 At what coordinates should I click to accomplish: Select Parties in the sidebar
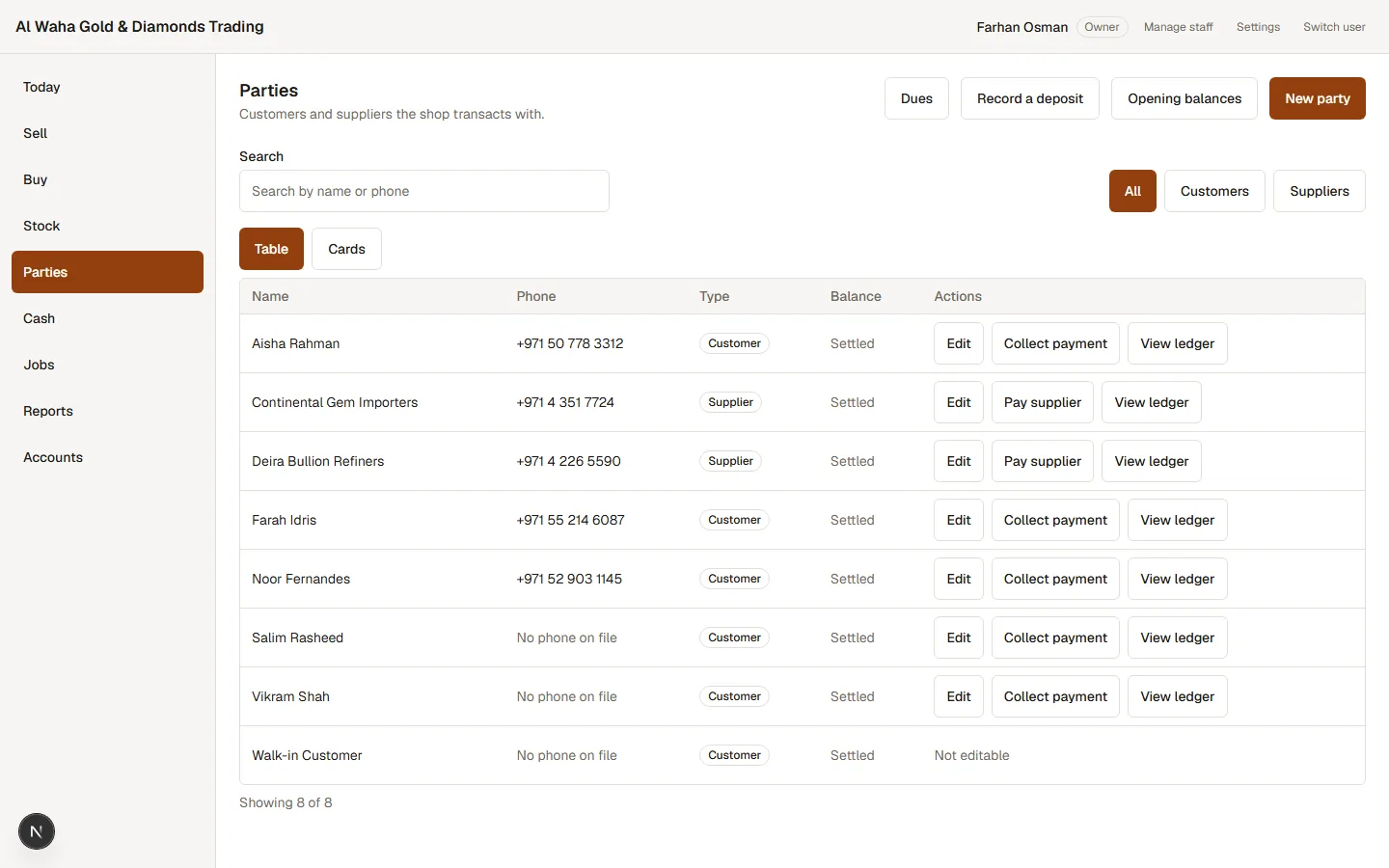107,272
